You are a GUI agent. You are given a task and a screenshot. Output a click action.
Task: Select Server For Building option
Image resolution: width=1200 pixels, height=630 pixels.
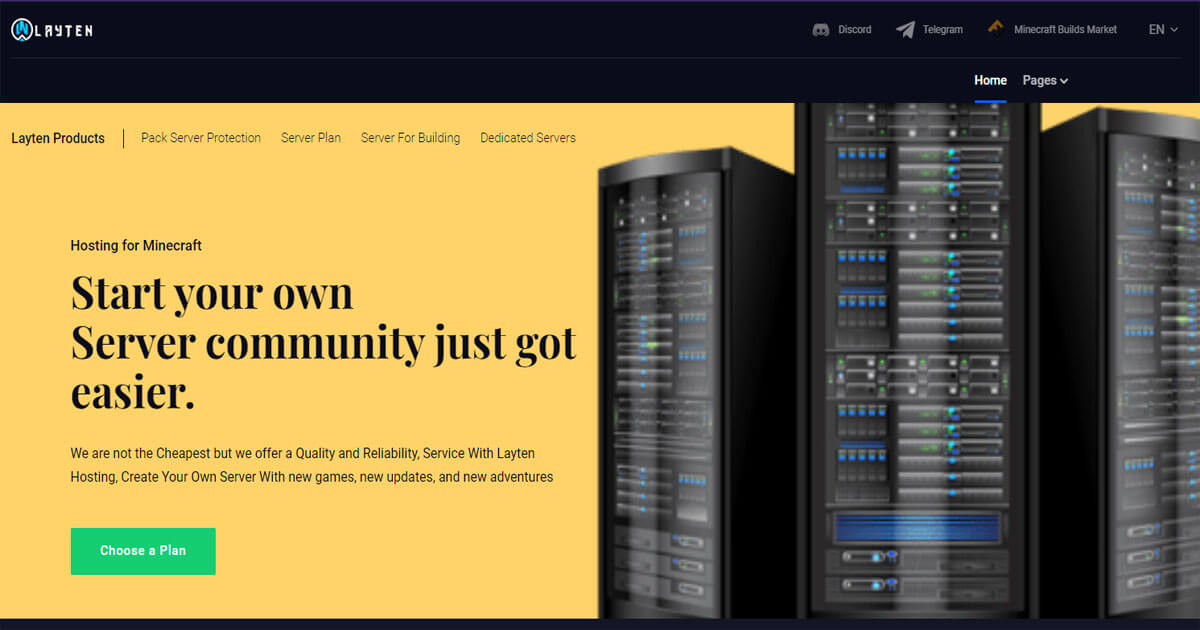[410, 138]
